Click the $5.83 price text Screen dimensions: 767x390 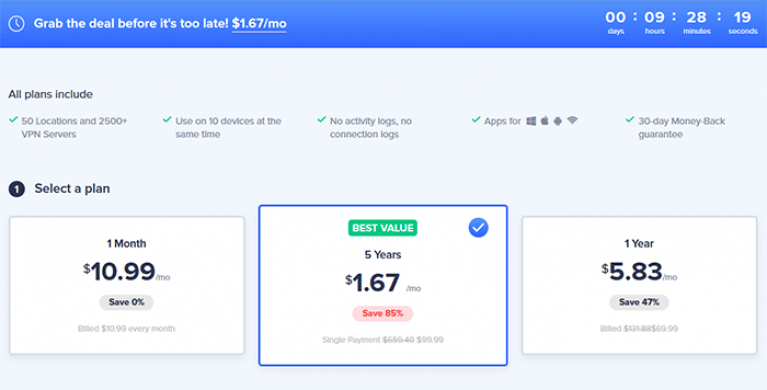tap(639, 272)
